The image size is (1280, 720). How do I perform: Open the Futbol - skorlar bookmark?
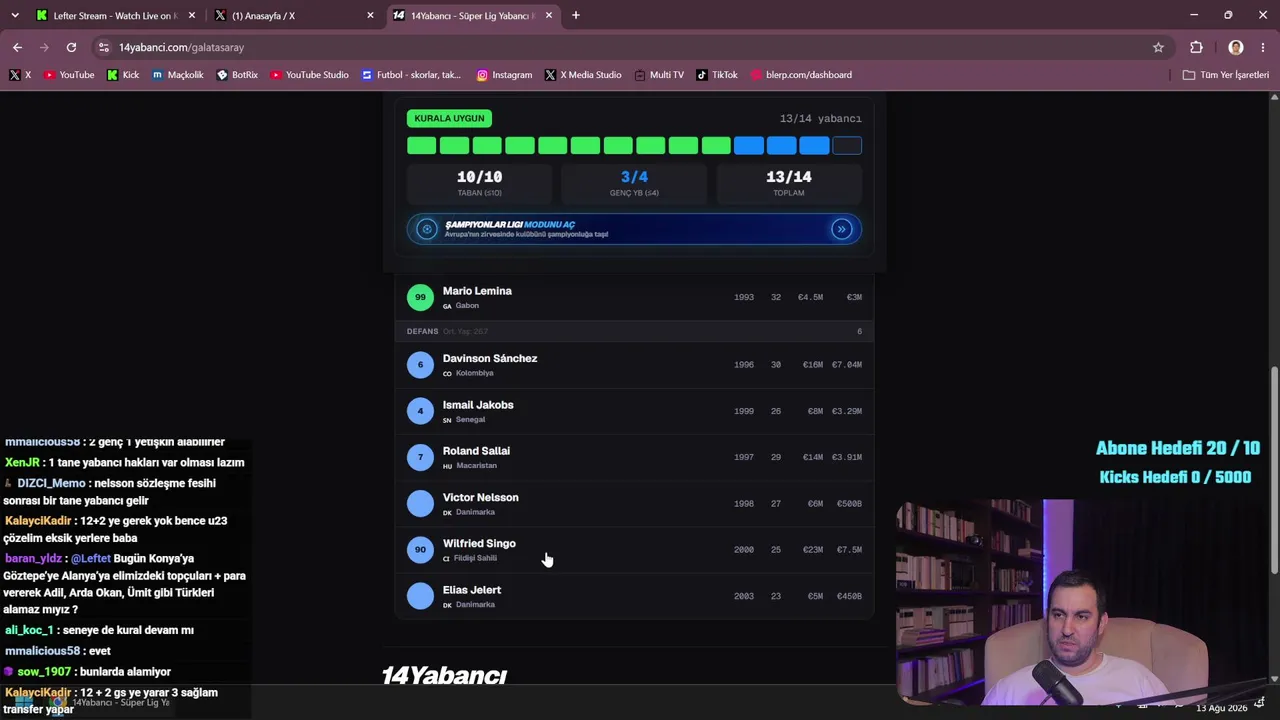click(411, 75)
